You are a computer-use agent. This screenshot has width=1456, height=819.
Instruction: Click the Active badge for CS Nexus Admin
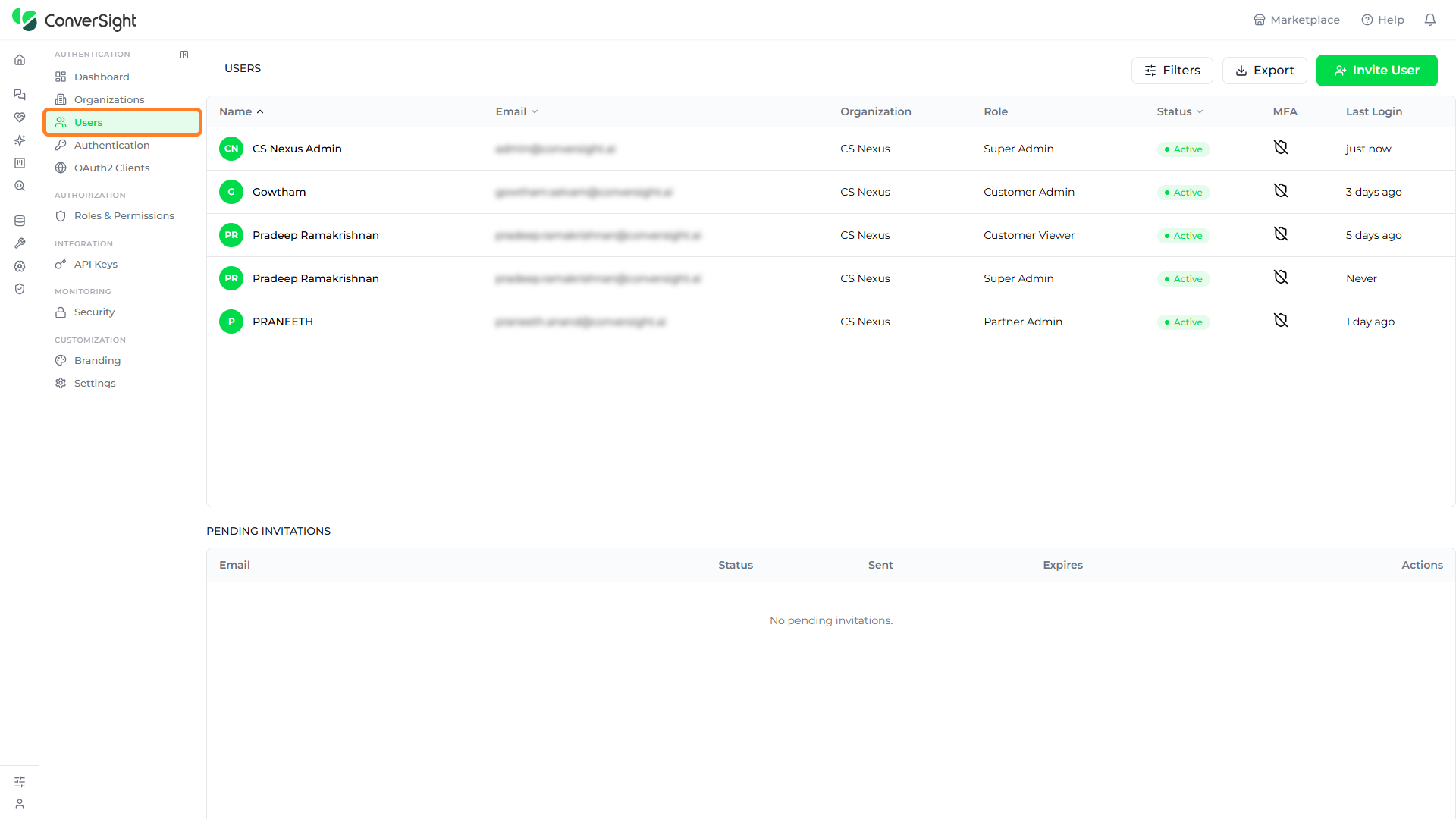pyautogui.click(x=1183, y=149)
